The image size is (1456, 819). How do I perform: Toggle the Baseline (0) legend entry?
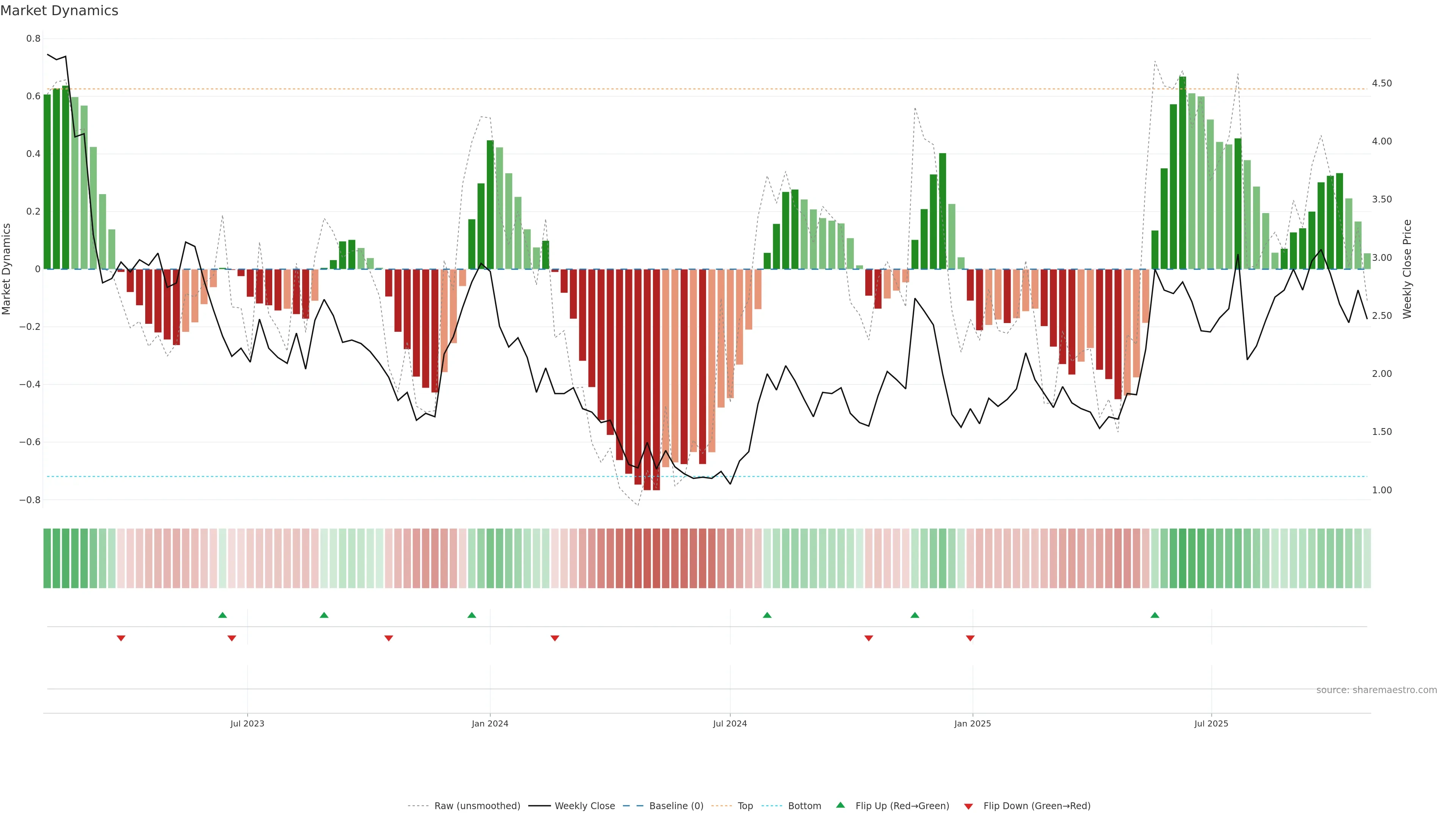pyautogui.click(x=676, y=806)
